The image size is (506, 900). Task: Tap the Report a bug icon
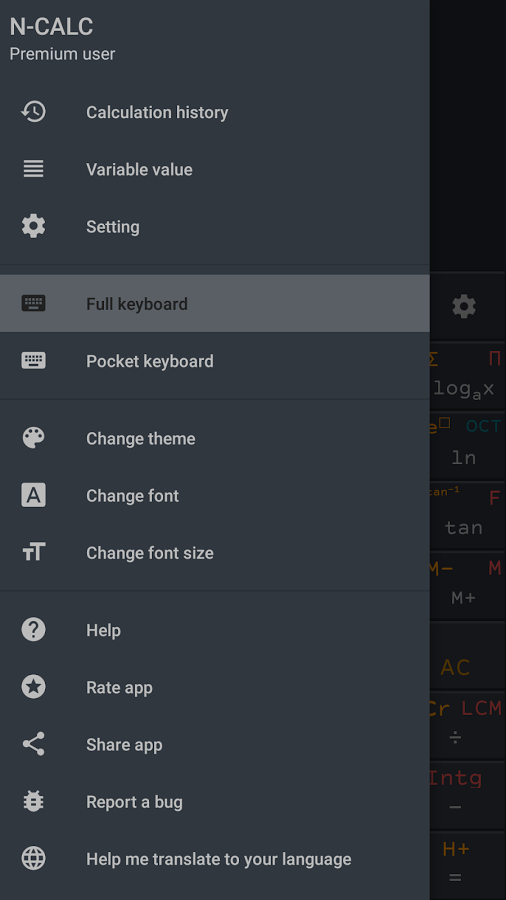[33, 801]
